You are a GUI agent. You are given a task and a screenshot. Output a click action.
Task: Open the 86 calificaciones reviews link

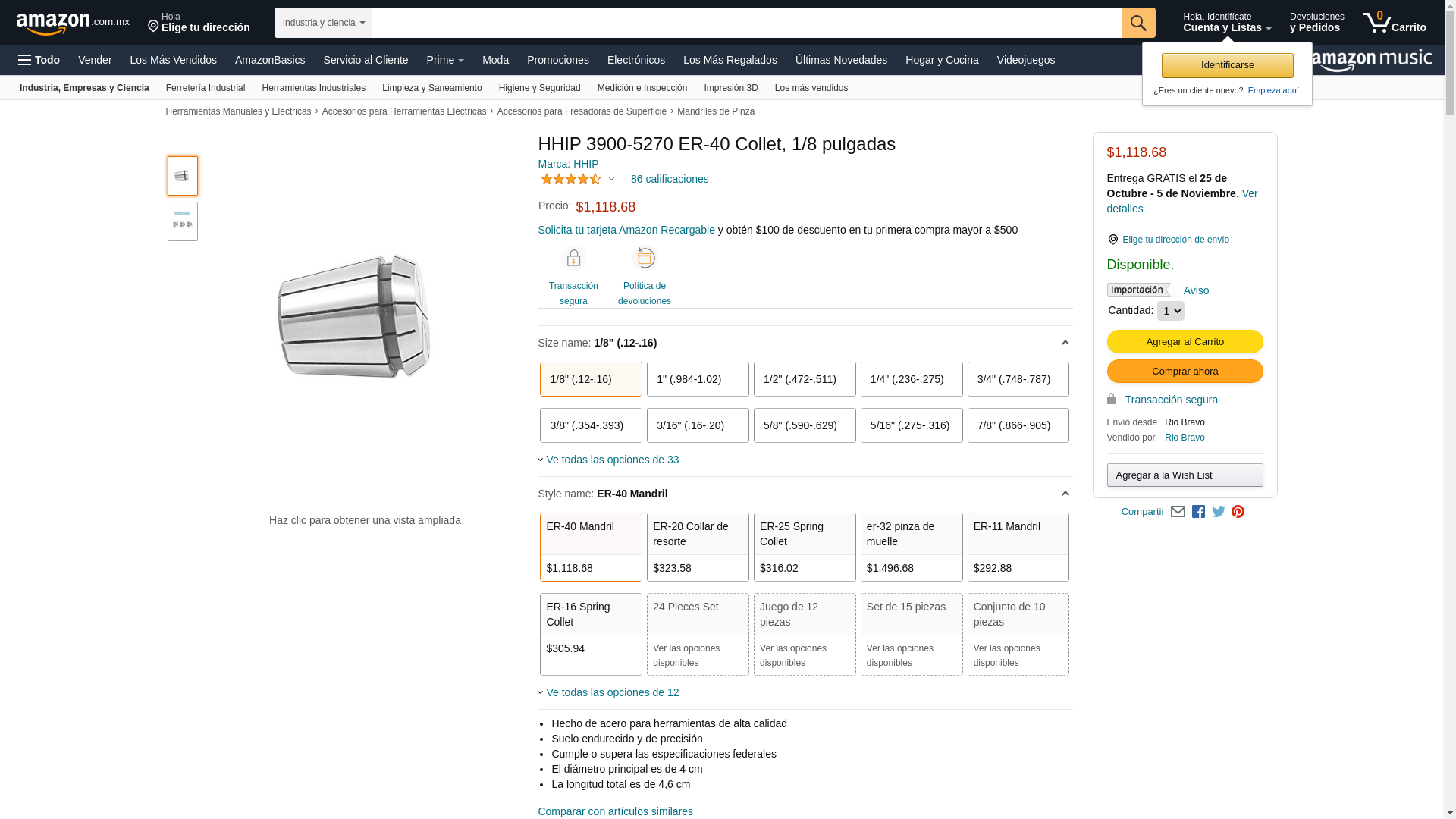tap(669, 179)
